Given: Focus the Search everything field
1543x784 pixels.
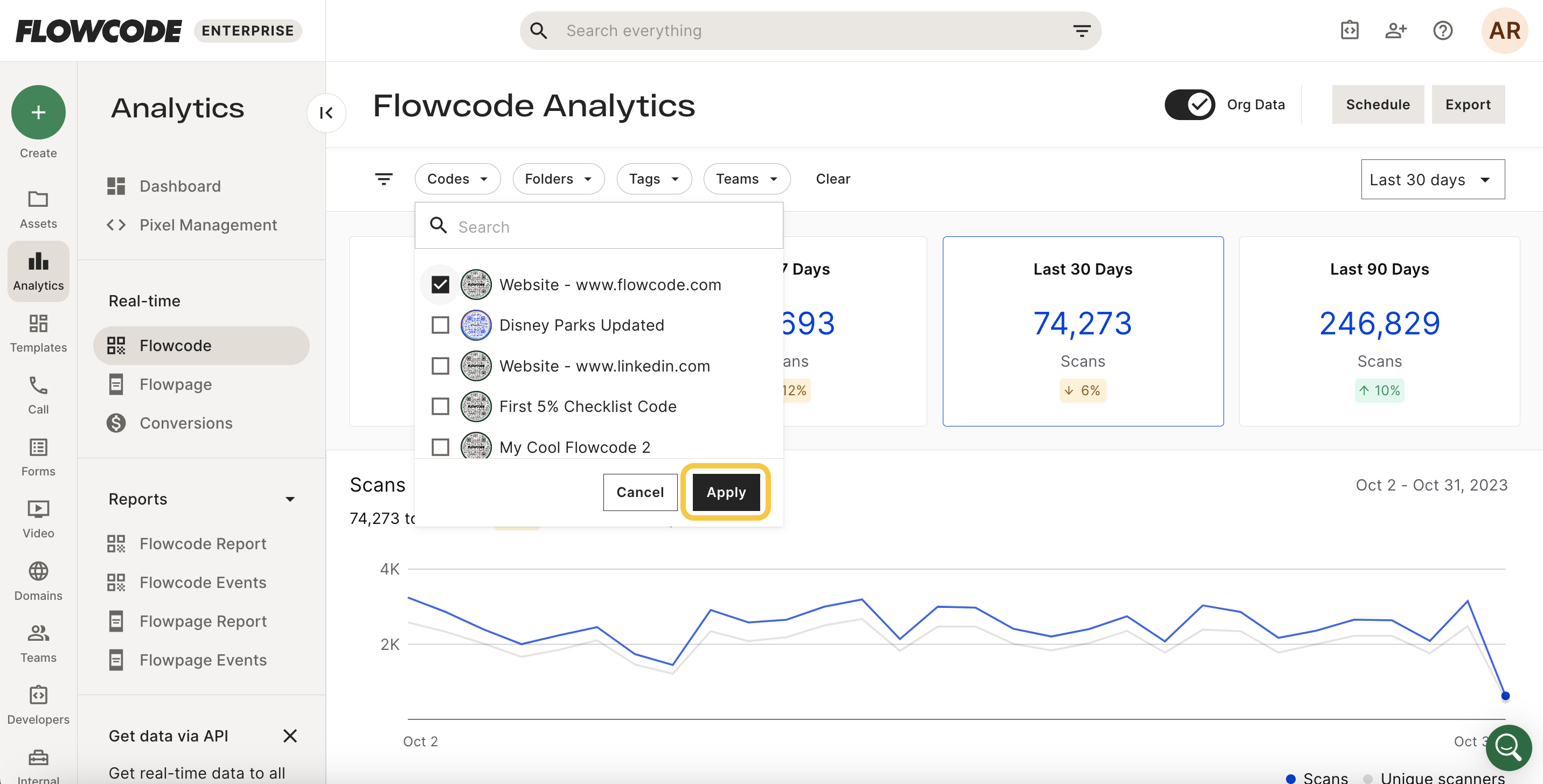Looking at the screenshot, I should (x=810, y=31).
